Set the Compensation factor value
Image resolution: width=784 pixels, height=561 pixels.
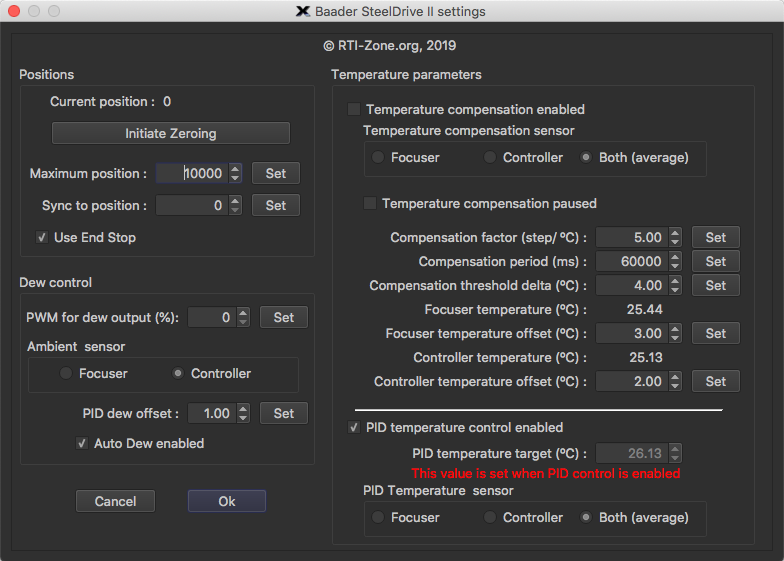pyautogui.click(x=716, y=238)
